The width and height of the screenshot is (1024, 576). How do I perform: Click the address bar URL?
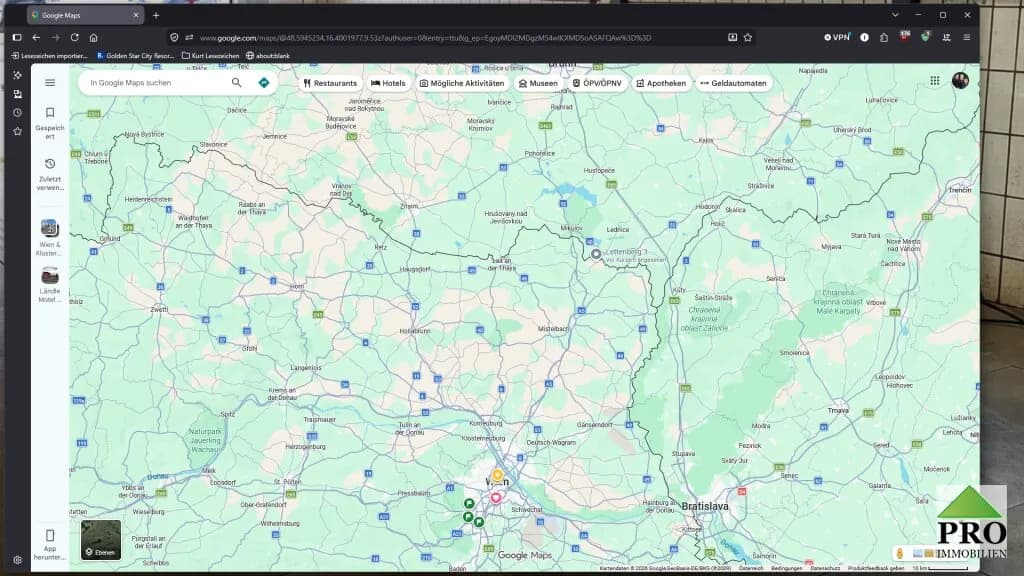(424, 38)
